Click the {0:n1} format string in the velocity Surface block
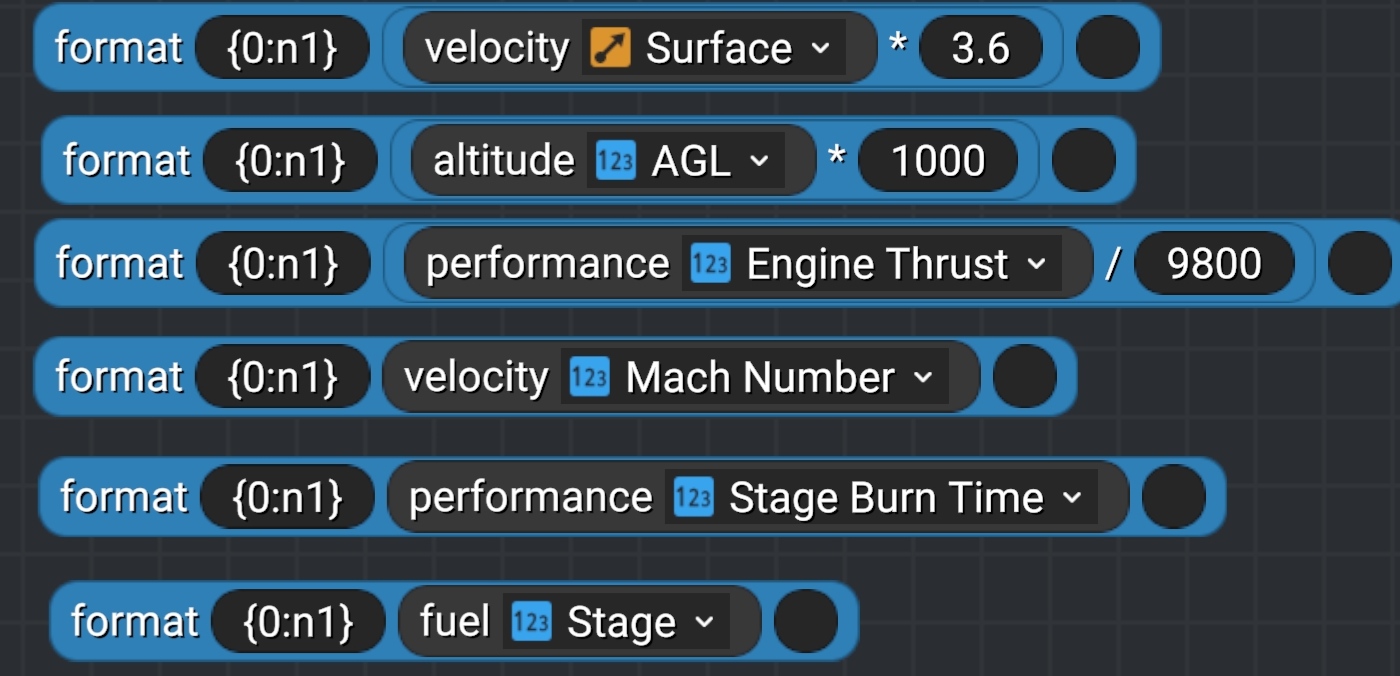The width and height of the screenshot is (1400, 676). 282,48
